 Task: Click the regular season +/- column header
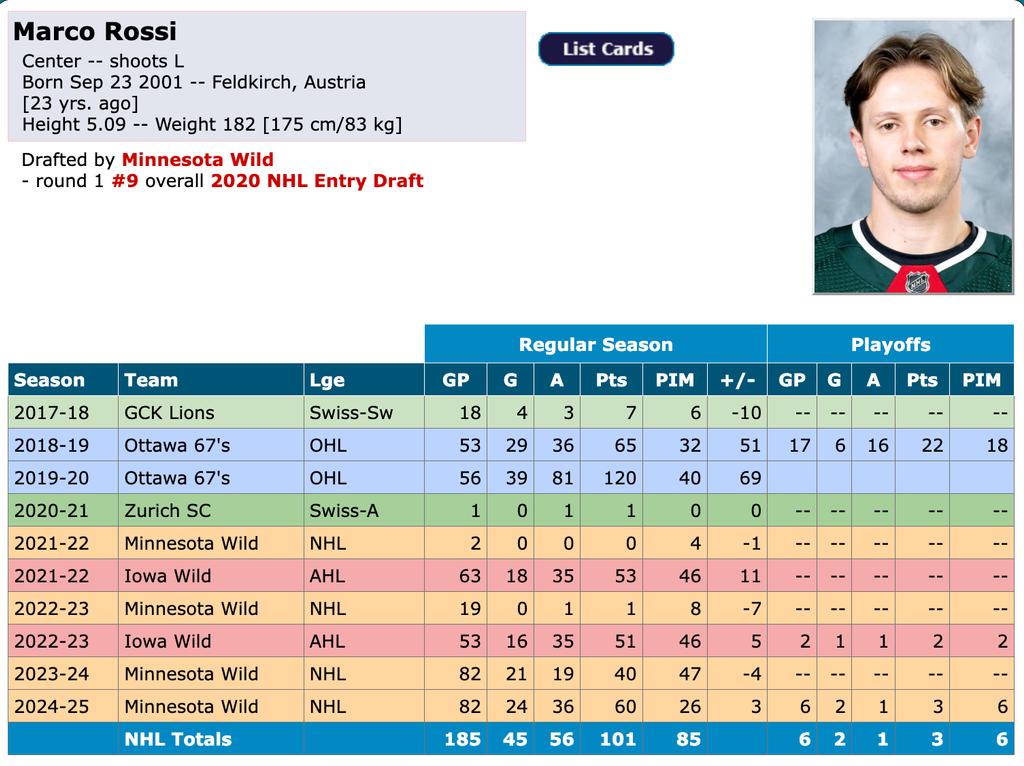(x=737, y=380)
